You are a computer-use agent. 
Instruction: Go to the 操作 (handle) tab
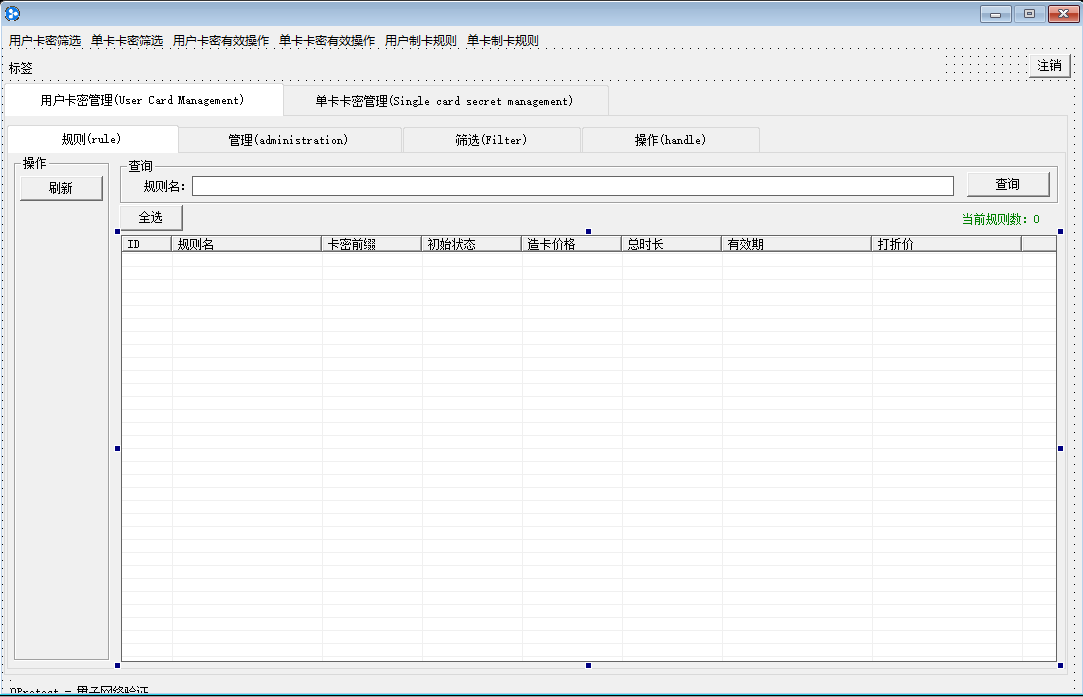670,140
